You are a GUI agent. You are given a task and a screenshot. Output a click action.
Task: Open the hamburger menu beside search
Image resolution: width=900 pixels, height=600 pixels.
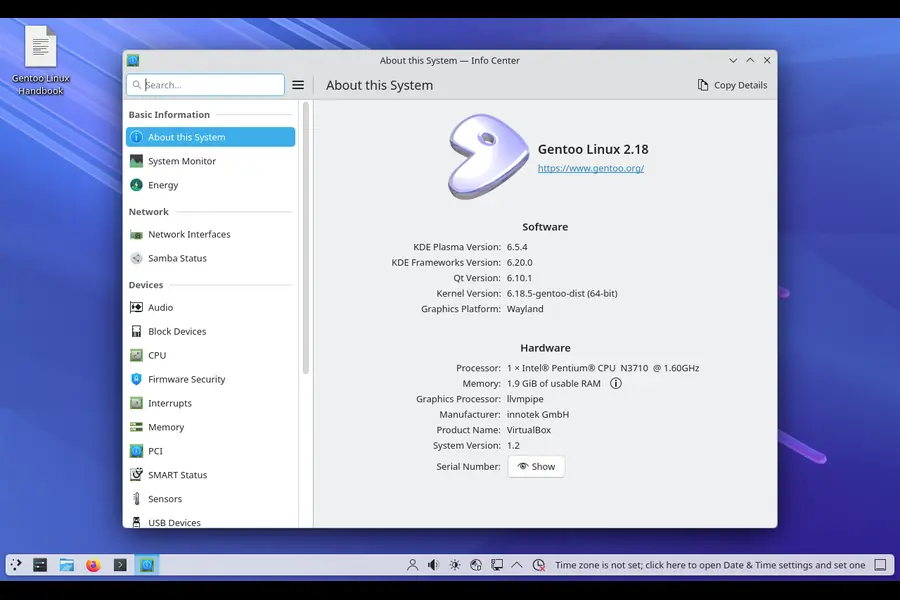coord(298,85)
